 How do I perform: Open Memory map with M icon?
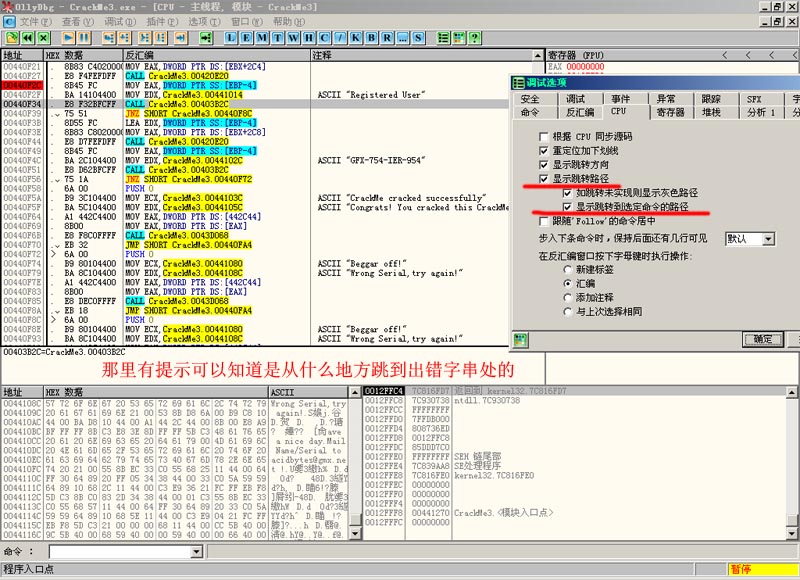pyautogui.click(x=262, y=38)
